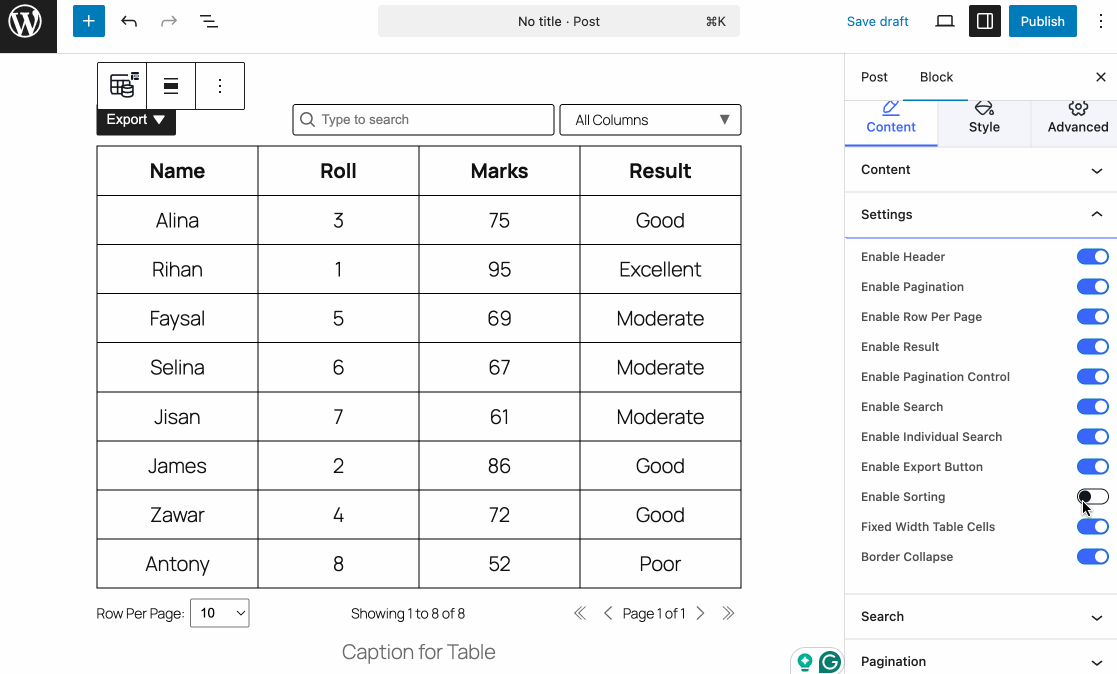Click the Type to search field
1117x674 pixels.
coord(422,119)
